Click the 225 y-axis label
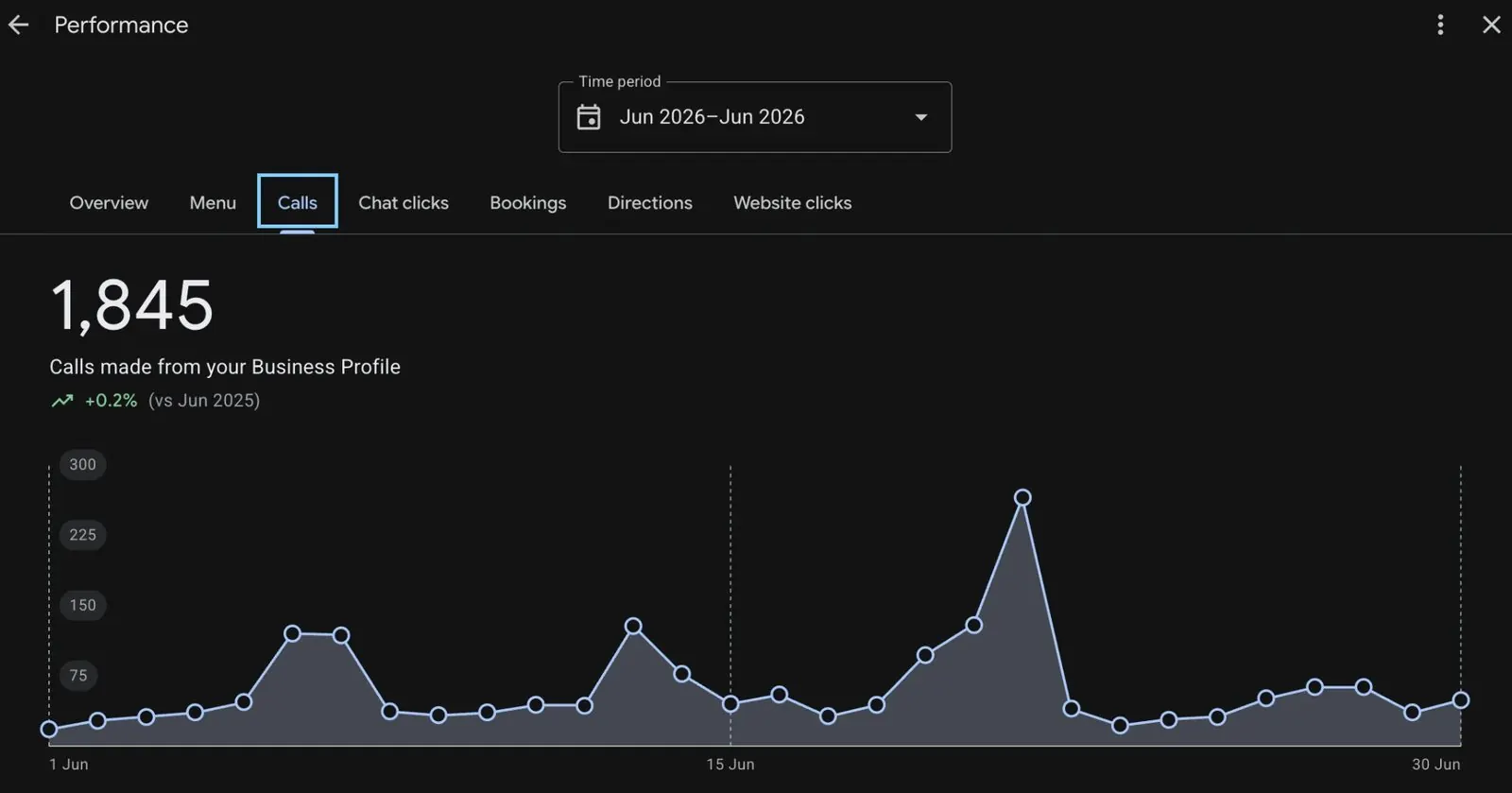This screenshot has width=1512, height=793. coord(83,535)
